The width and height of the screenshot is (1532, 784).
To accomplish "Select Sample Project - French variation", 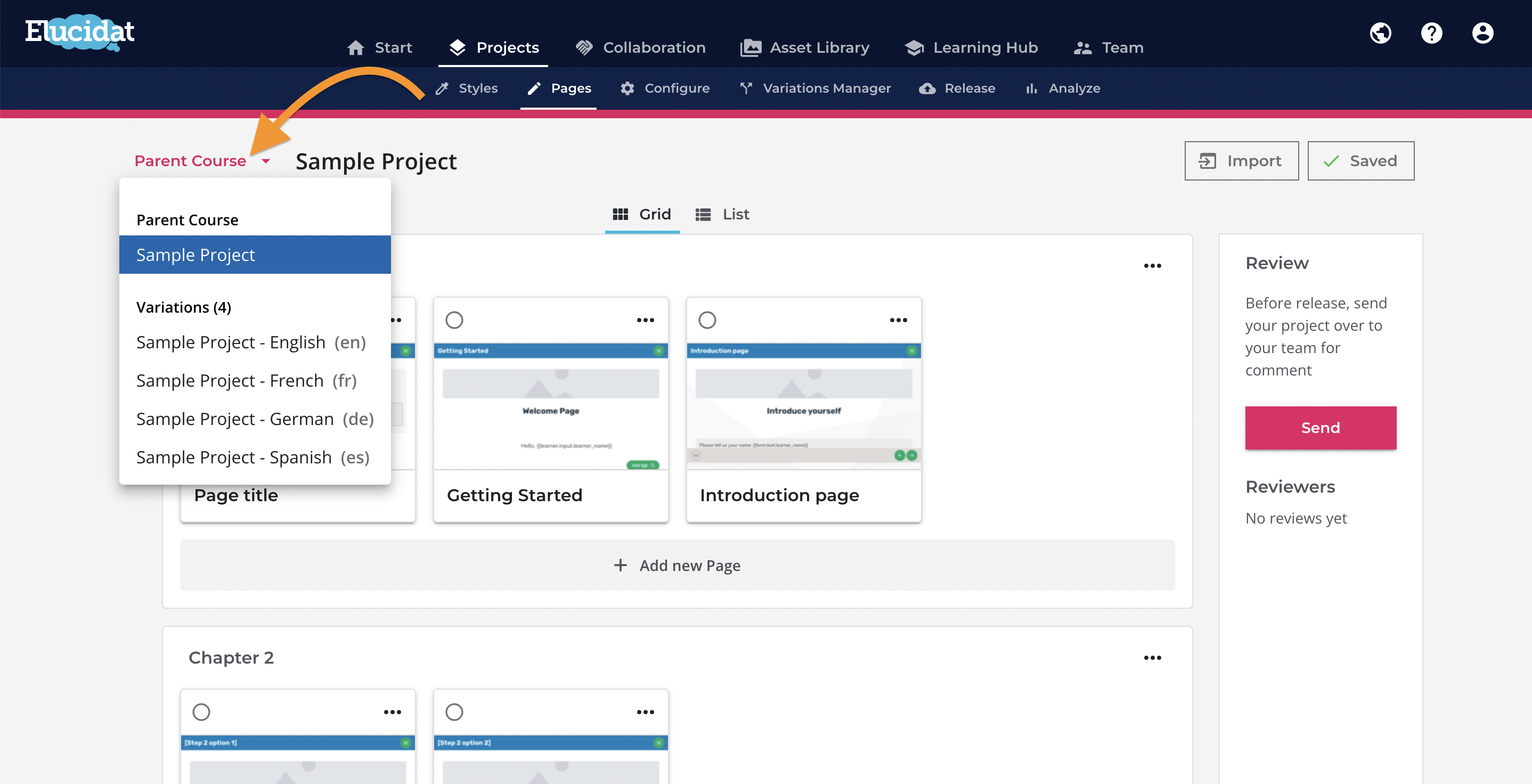I will coord(247,380).
